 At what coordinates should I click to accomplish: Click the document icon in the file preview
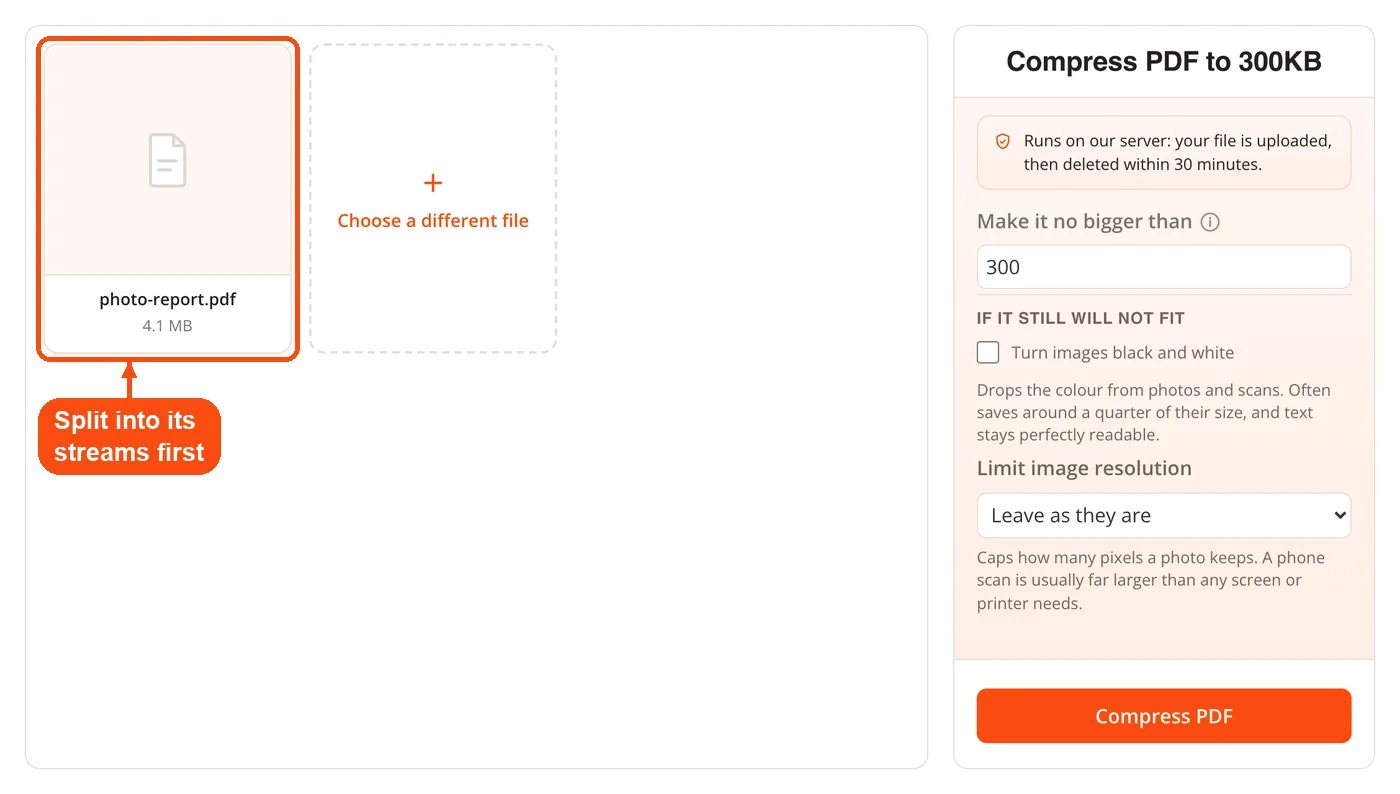point(168,160)
